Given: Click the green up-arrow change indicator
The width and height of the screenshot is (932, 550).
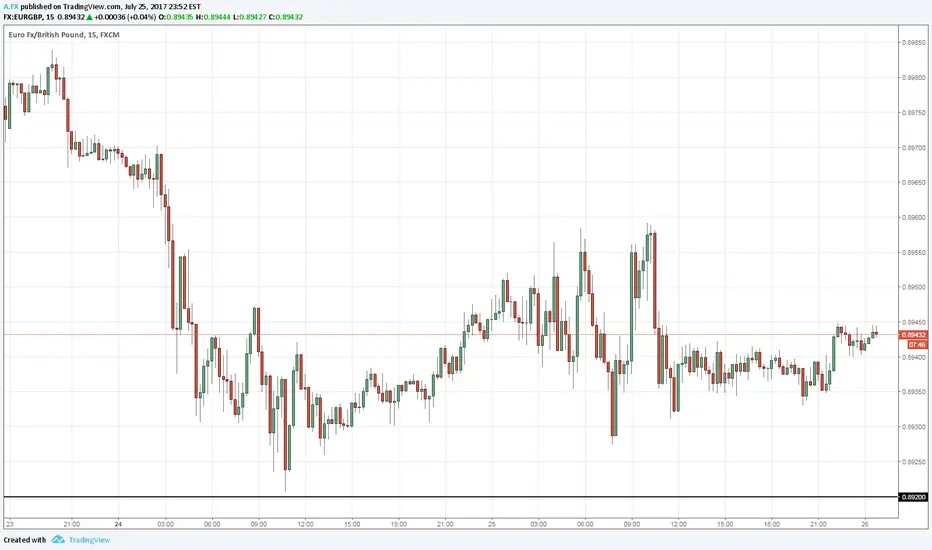Looking at the screenshot, I should pos(89,17).
